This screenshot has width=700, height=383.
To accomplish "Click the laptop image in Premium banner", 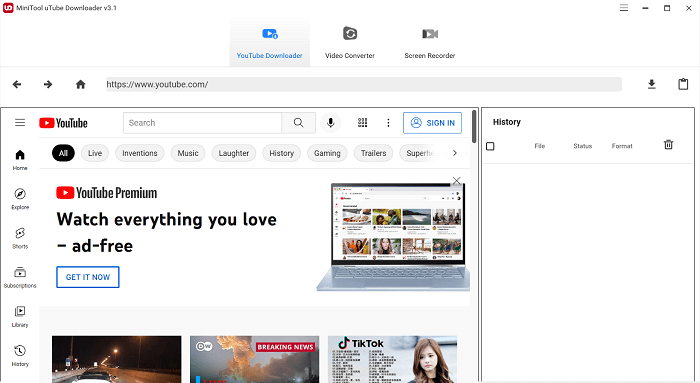I will pos(393,237).
